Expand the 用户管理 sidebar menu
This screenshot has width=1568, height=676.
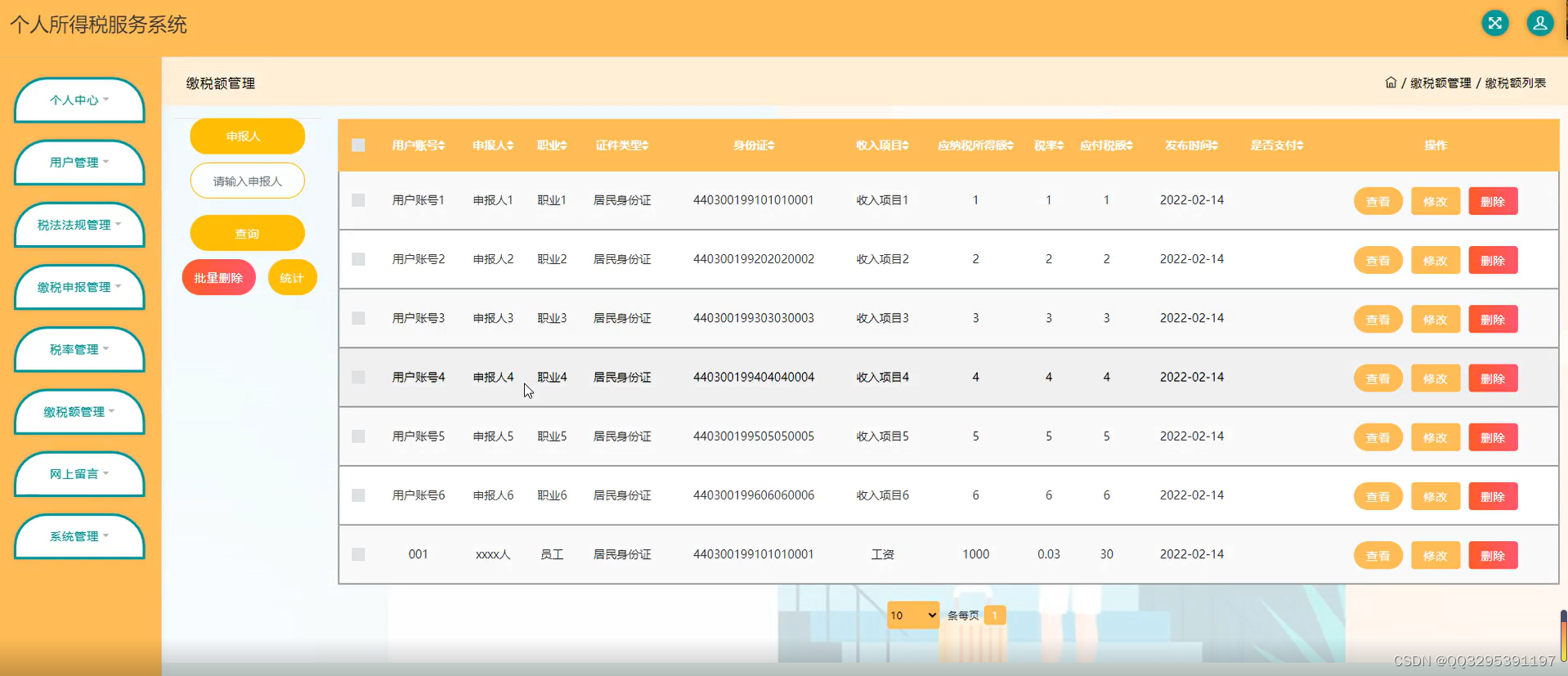[79, 163]
